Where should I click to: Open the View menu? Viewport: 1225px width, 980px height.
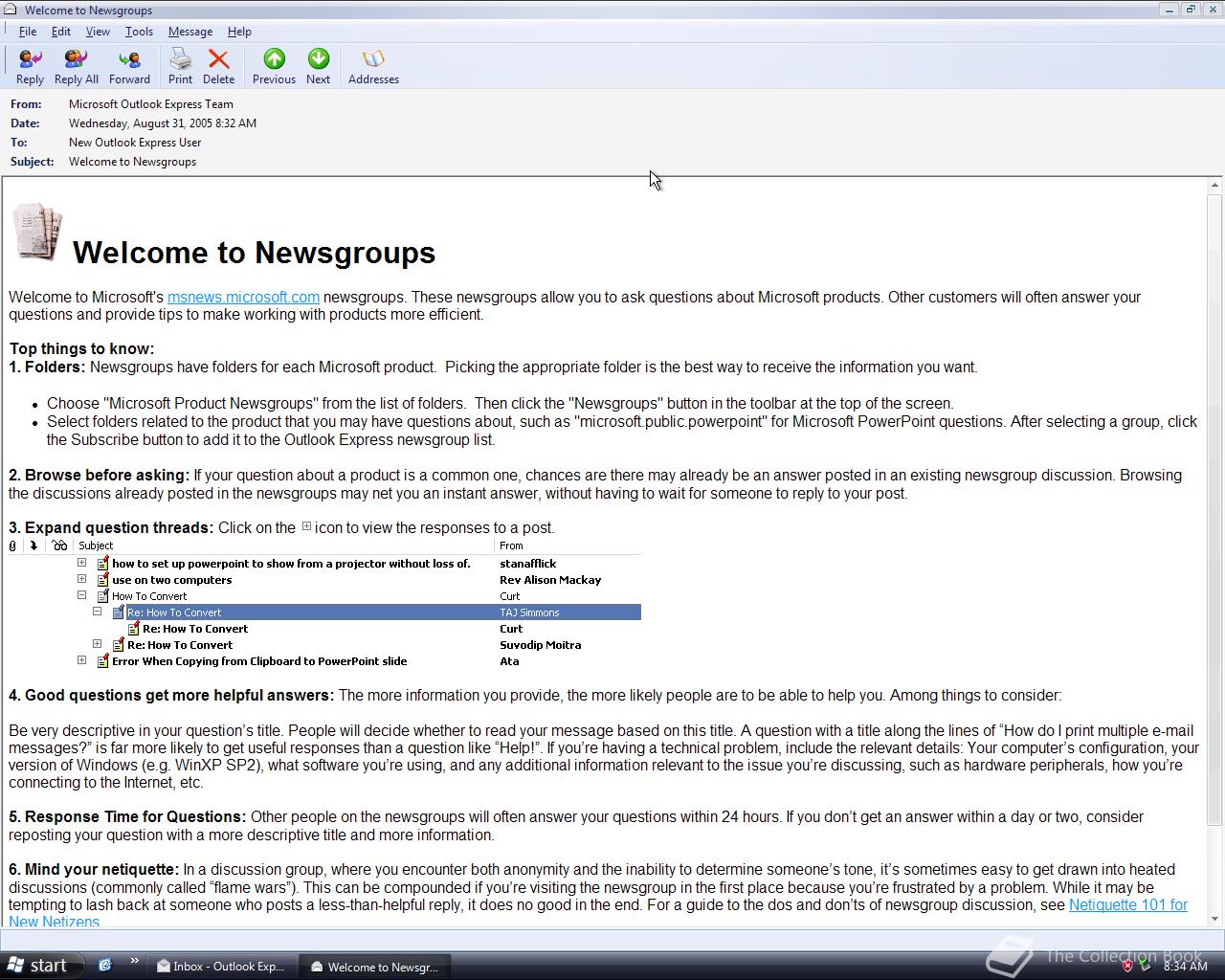point(98,32)
